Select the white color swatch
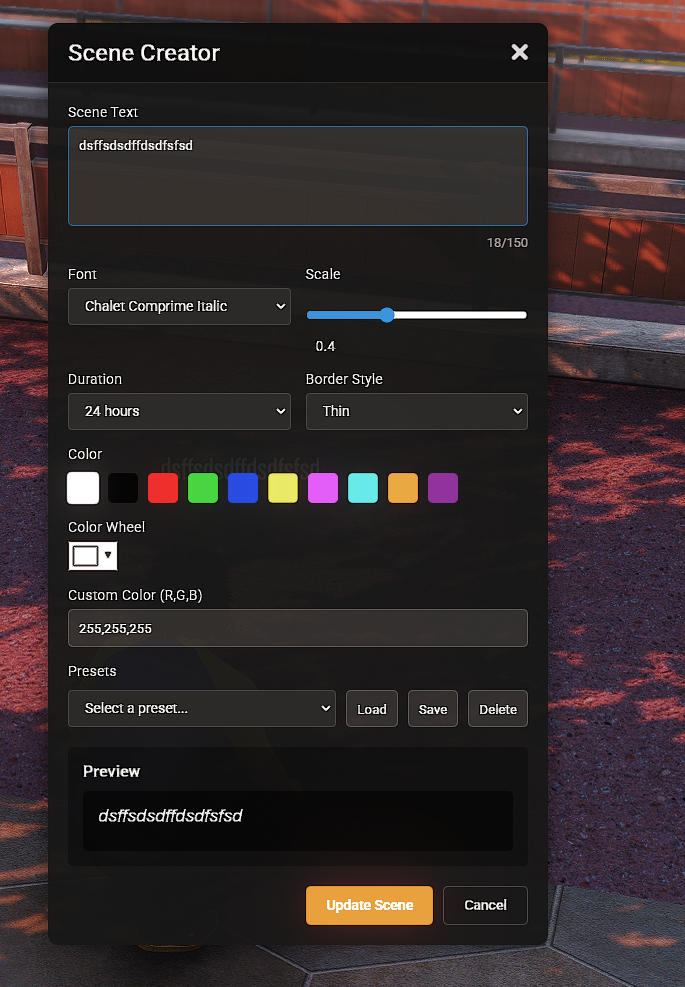Image resolution: width=685 pixels, height=987 pixels. (83, 488)
